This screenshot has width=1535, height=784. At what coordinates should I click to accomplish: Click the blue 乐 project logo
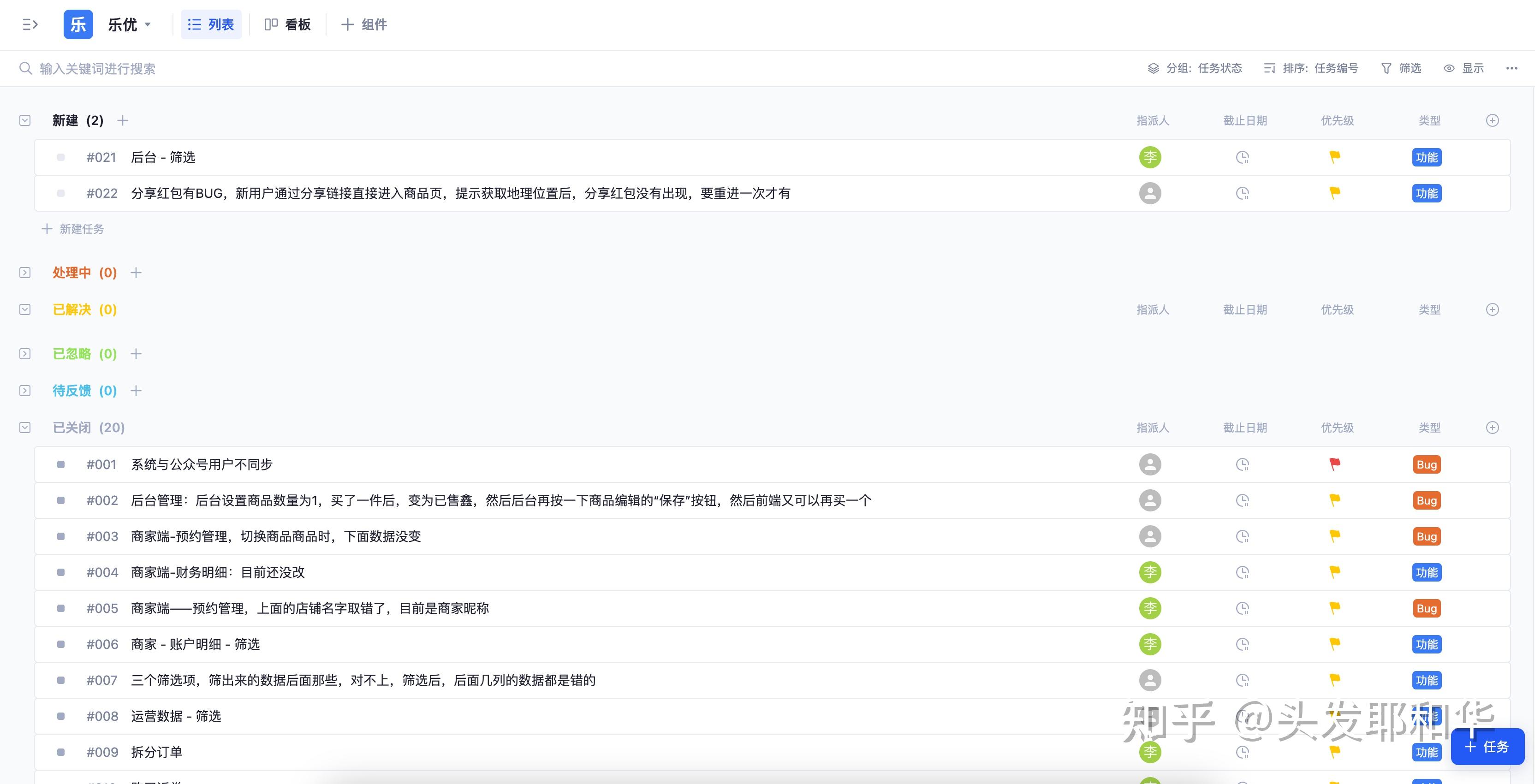coord(78,24)
